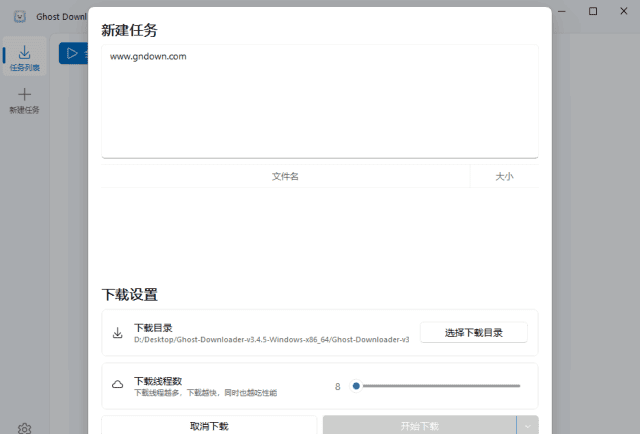
Task: Click the 下载设置 section heading
Action: 129,295
